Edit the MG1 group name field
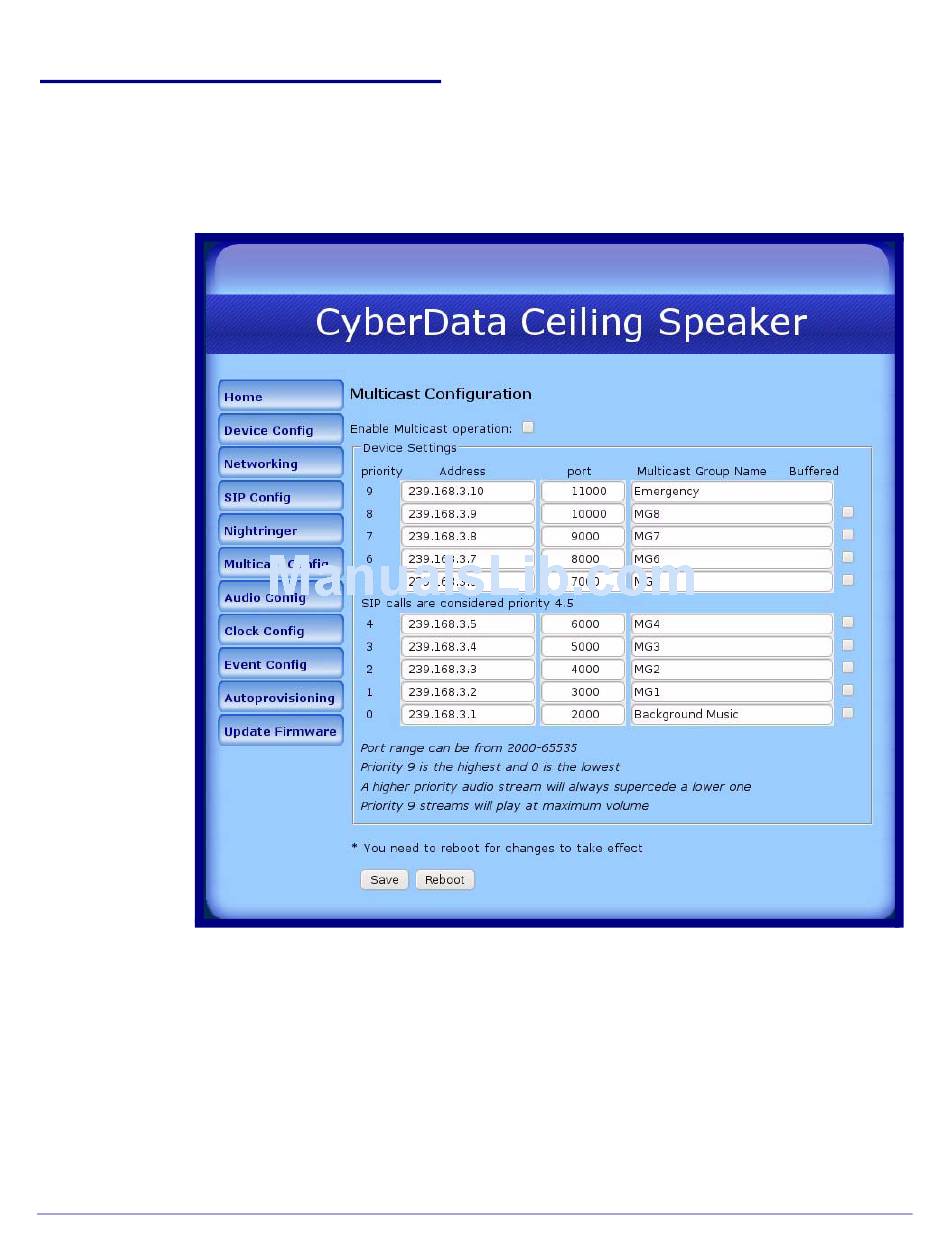 (x=732, y=692)
